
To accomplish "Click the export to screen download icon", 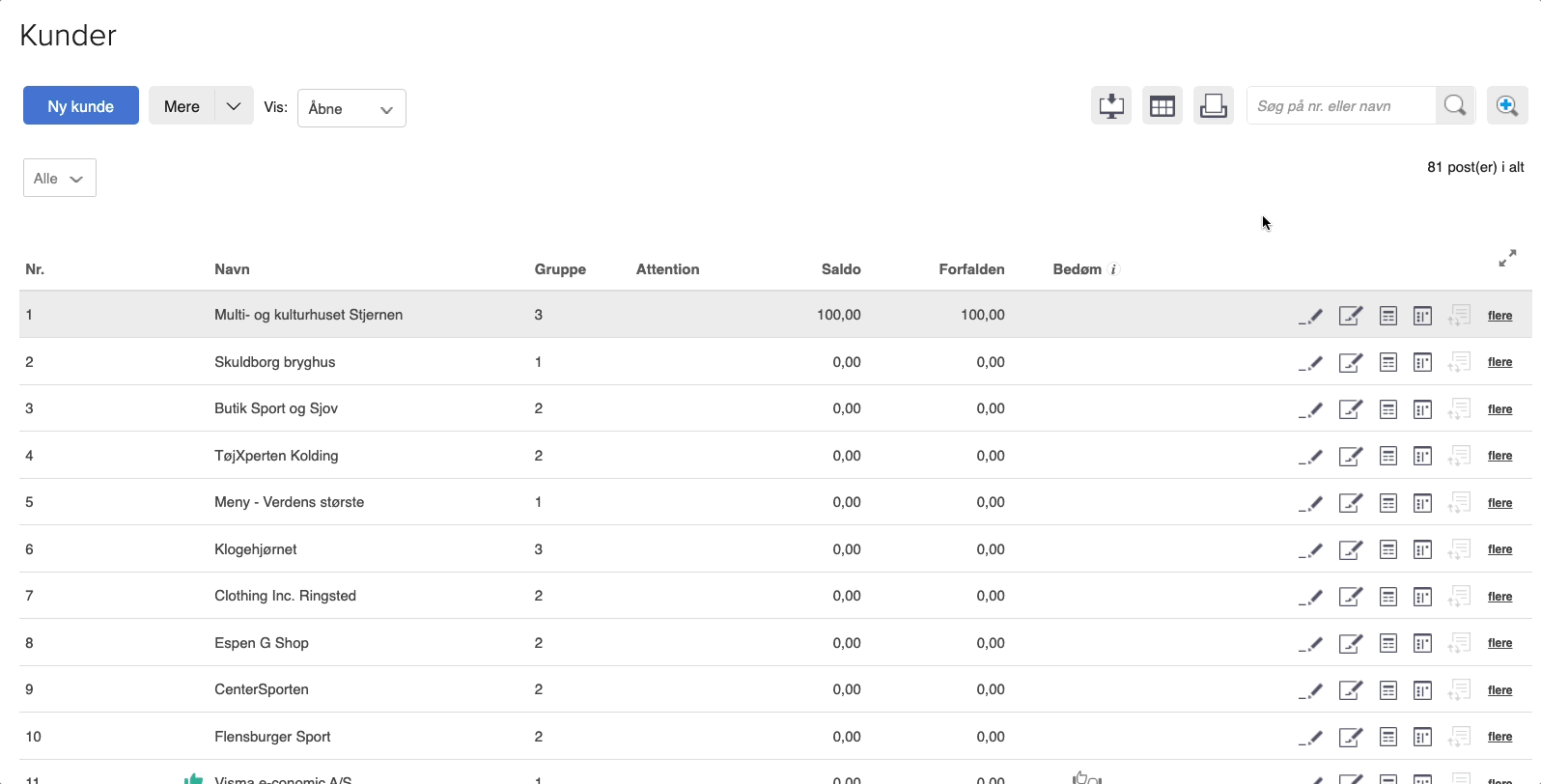I will [1111, 106].
